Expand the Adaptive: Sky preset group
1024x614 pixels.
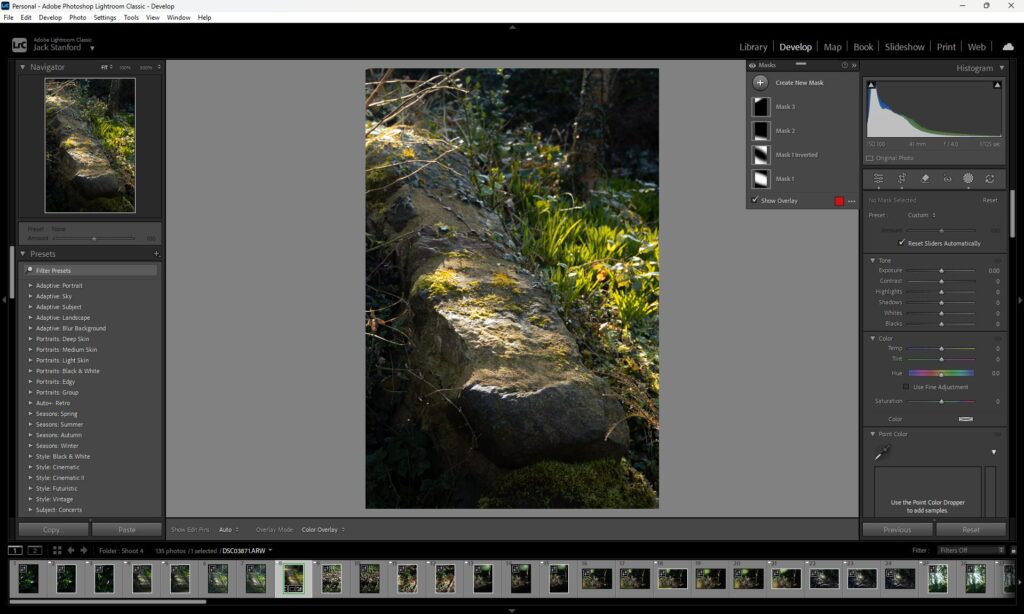pyautogui.click(x=30, y=296)
